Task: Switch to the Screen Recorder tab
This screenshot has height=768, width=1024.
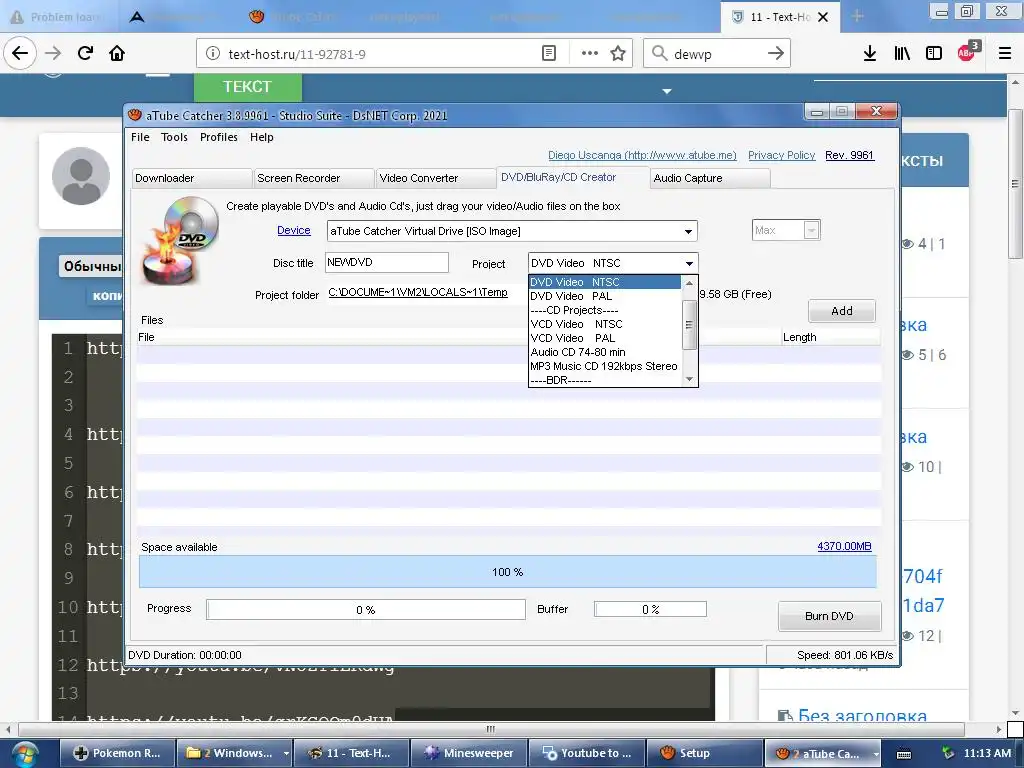Action: tap(313, 178)
